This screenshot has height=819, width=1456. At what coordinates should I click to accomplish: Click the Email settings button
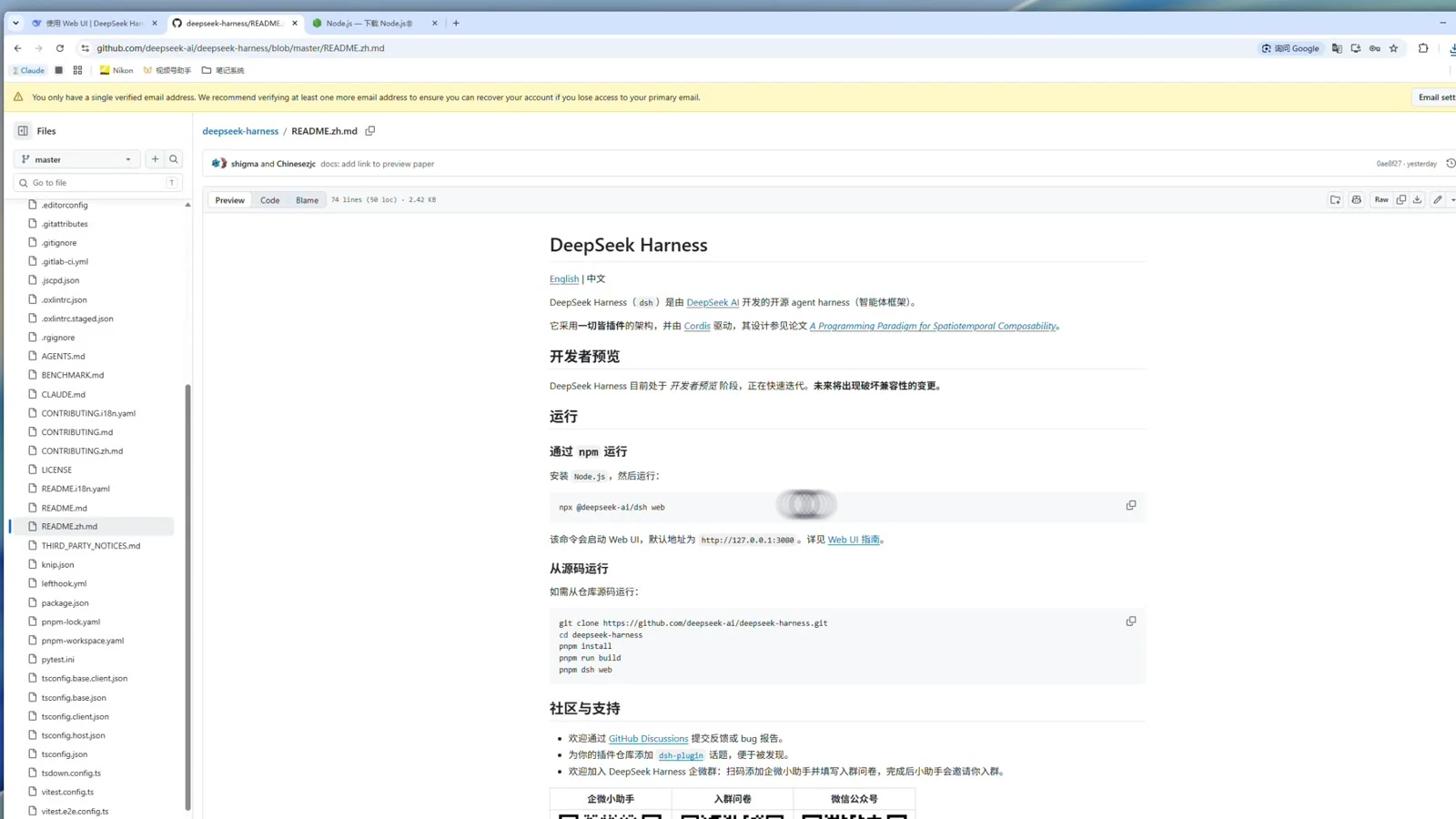pyautogui.click(x=1436, y=97)
